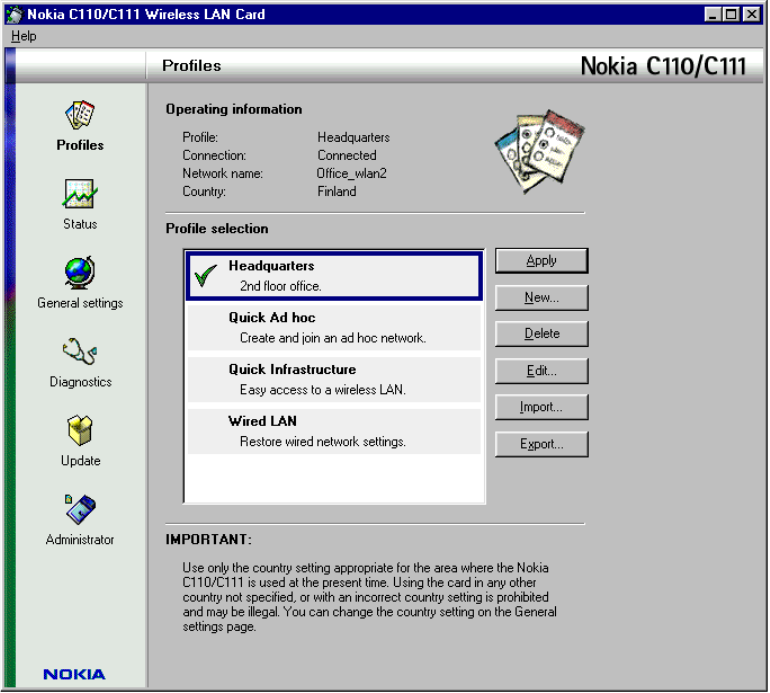
Task: Click the Finland country value
Action: pyautogui.click(x=336, y=192)
